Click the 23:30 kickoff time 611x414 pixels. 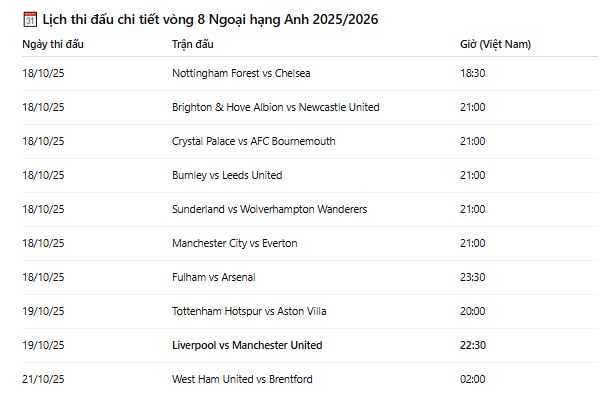tap(473, 277)
